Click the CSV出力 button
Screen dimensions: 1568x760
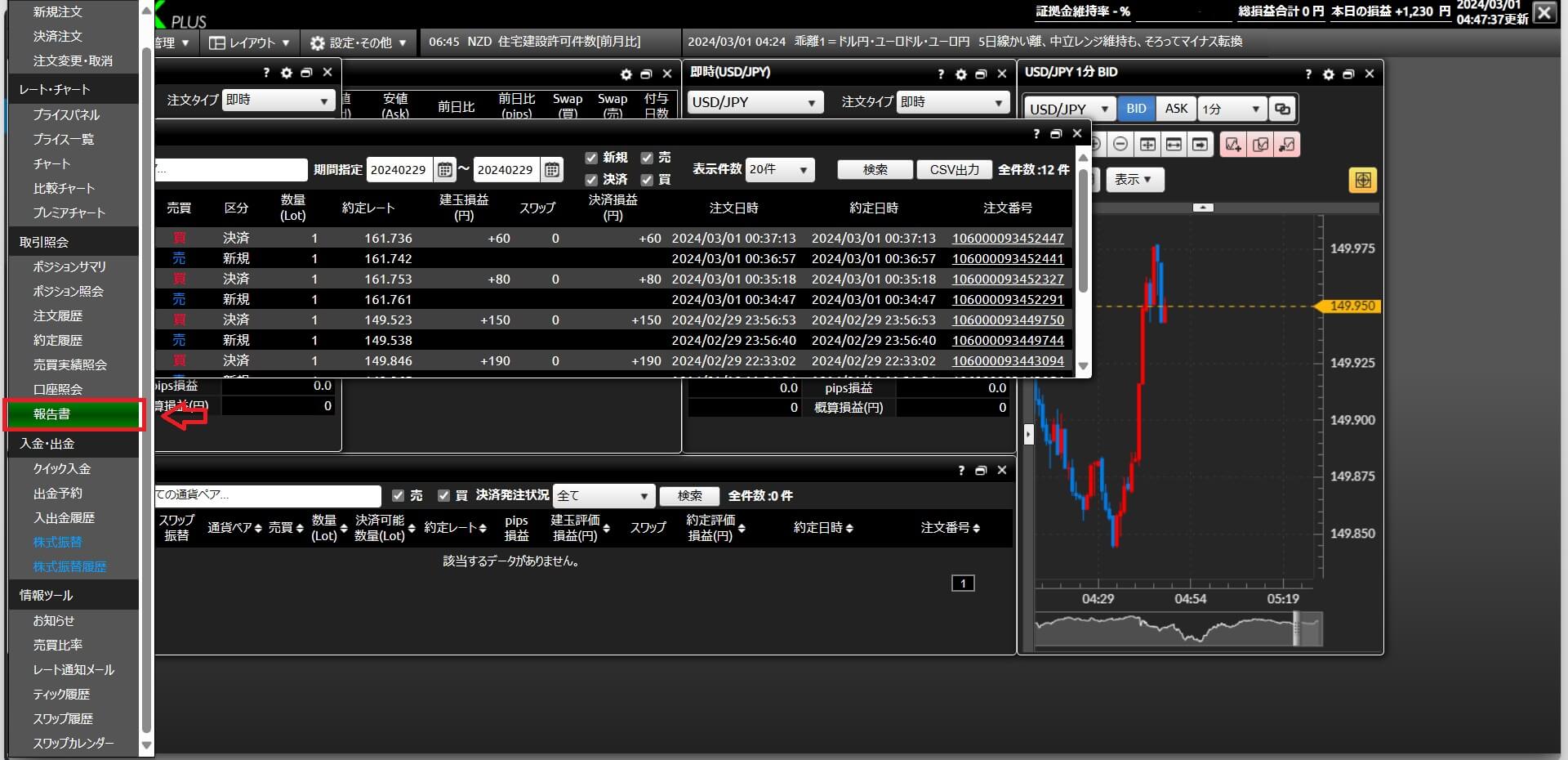tap(954, 169)
